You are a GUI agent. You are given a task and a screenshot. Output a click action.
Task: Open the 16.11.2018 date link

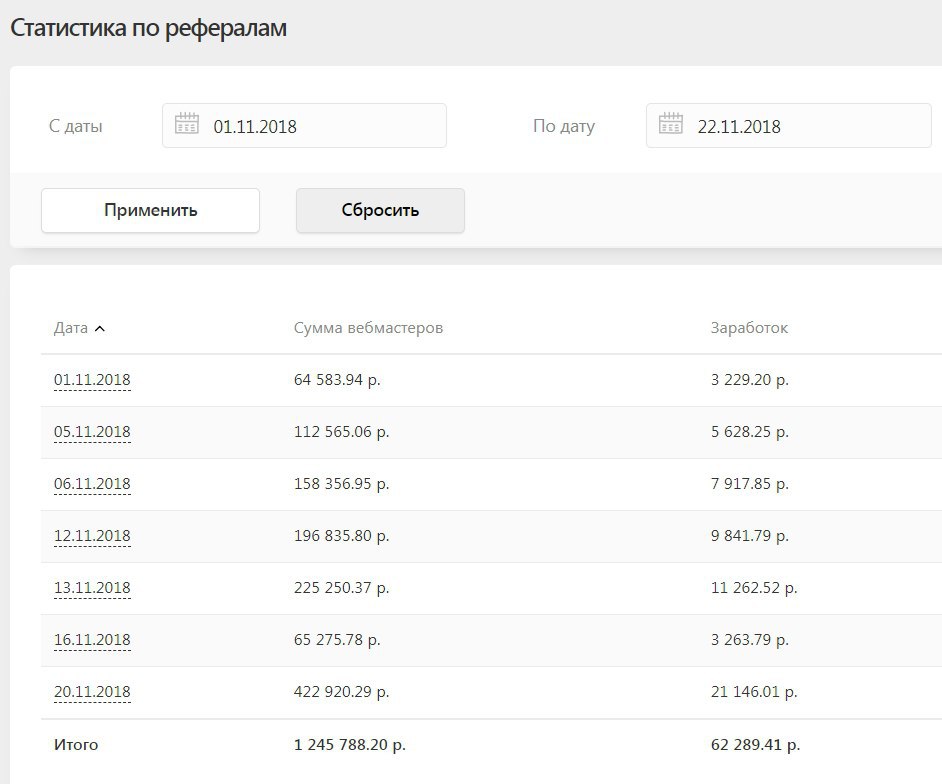92,640
